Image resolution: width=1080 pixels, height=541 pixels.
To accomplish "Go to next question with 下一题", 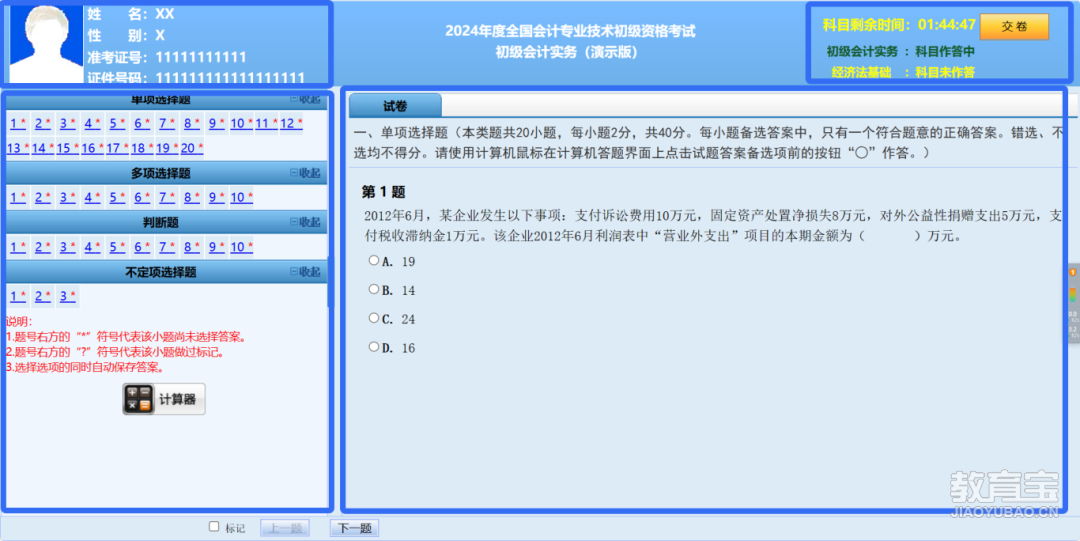I will point(355,529).
